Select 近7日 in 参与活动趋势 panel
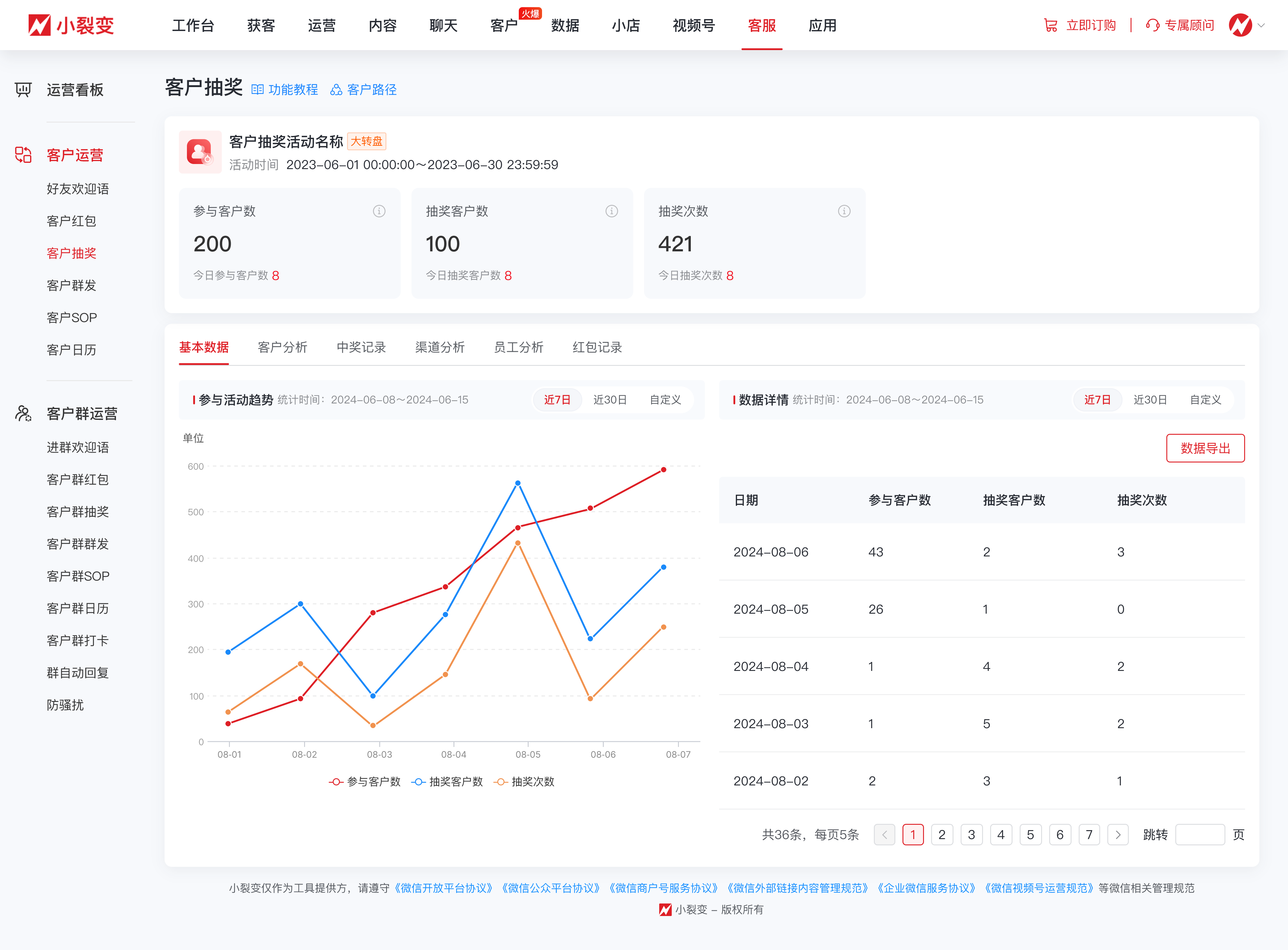This screenshot has width=1288, height=950. (557, 400)
